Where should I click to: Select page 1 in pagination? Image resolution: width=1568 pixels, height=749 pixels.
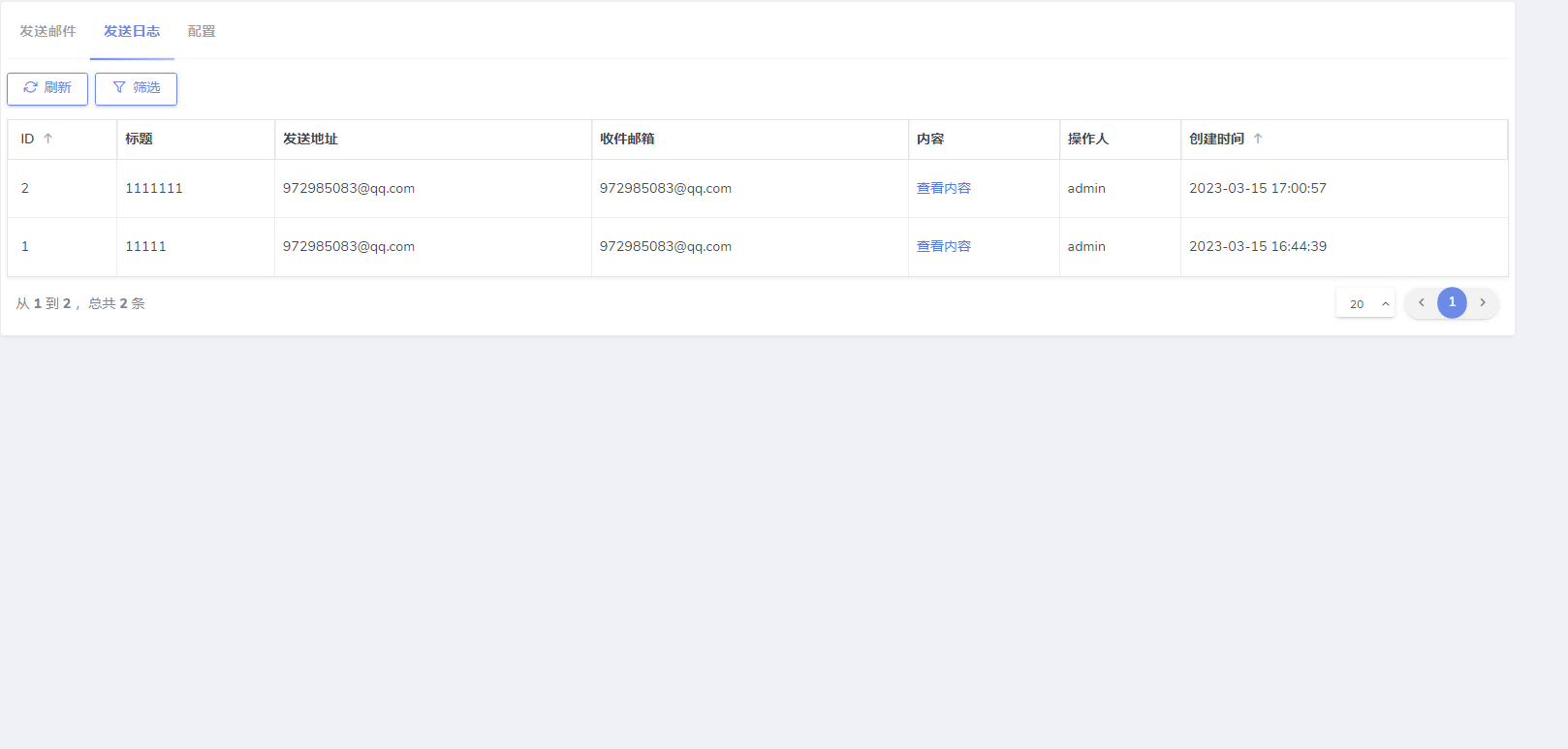(x=1452, y=302)
